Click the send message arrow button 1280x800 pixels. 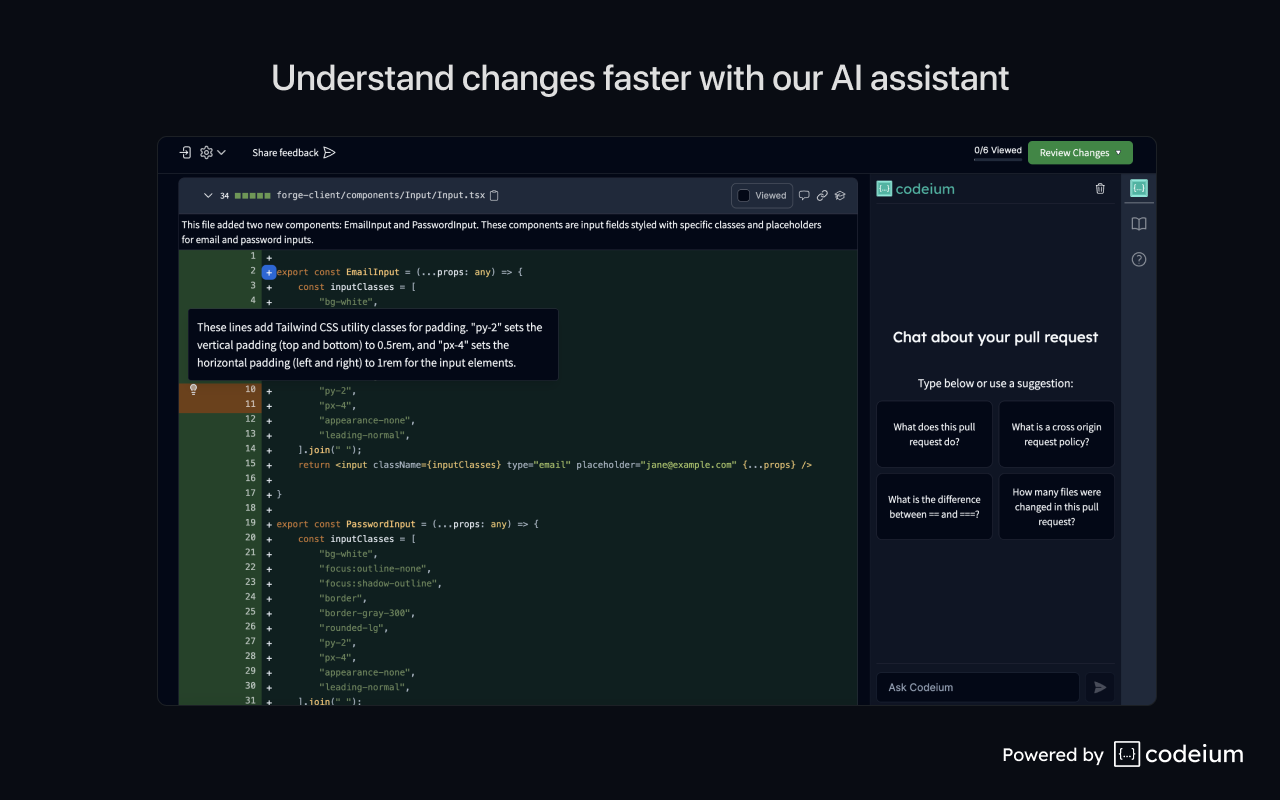pyautogui.click(x=1100, y=687)
